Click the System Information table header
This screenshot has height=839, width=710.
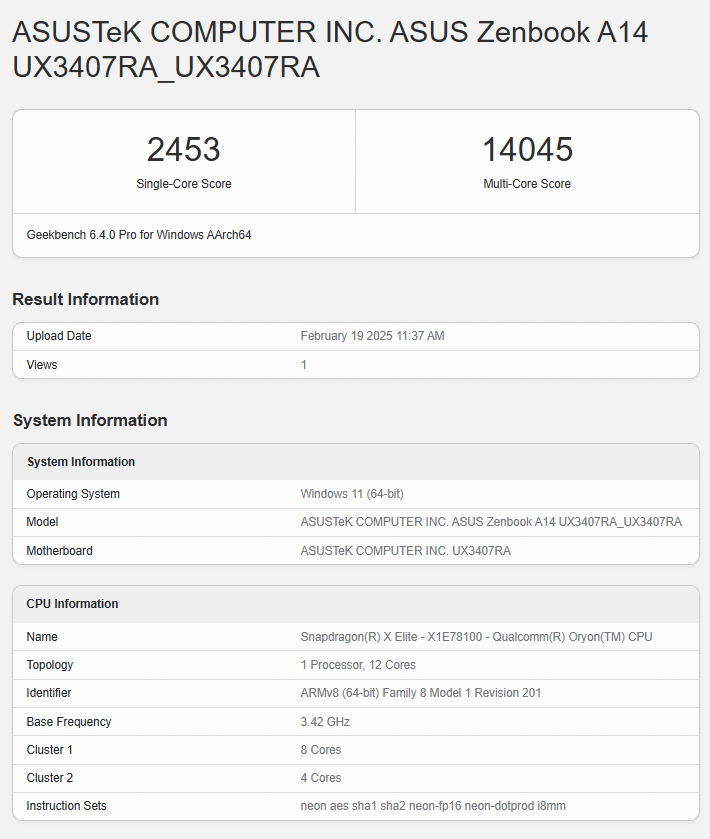tap(81, 462)
